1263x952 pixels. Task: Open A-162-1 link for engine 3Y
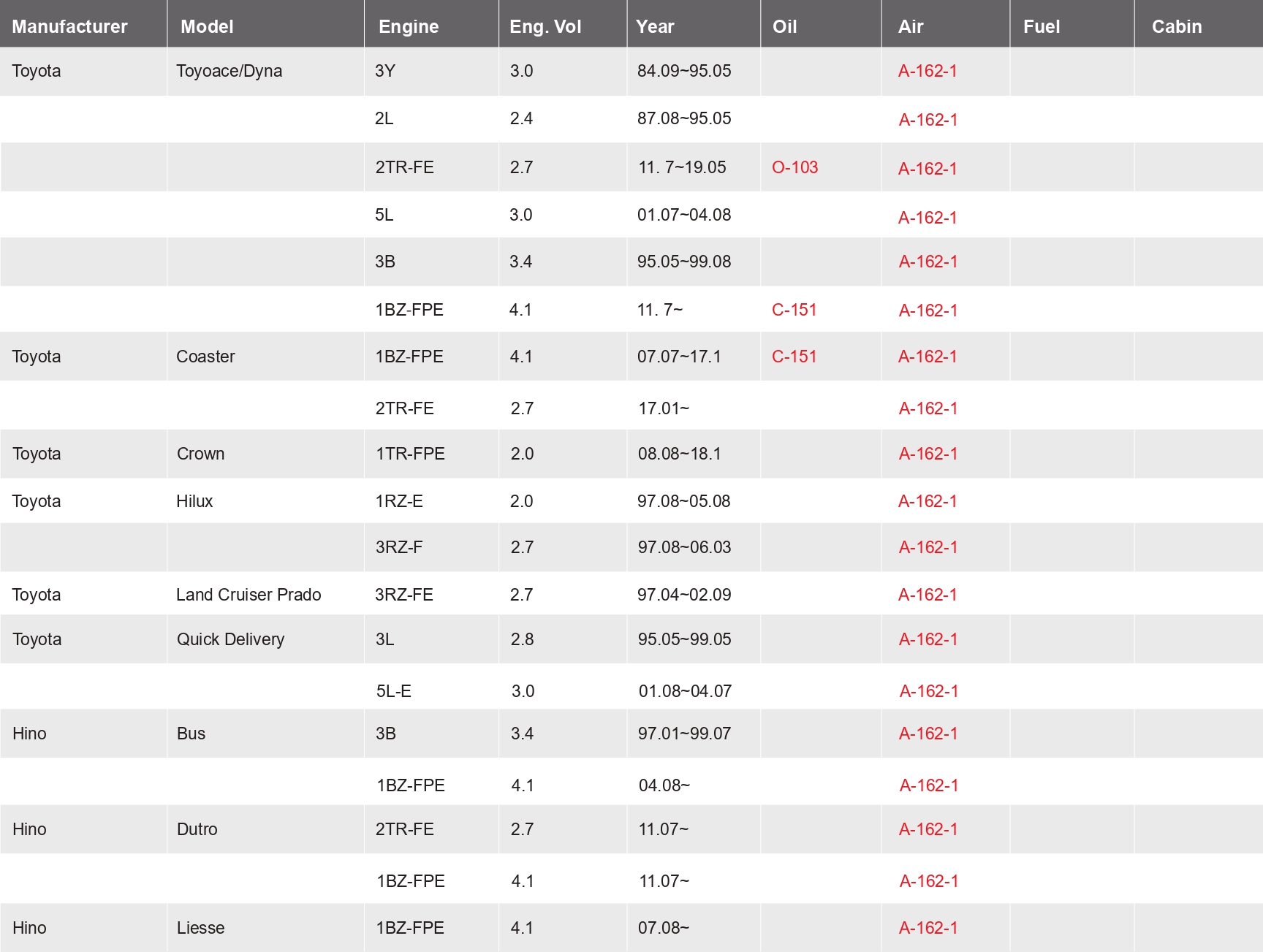pos(928,71)
